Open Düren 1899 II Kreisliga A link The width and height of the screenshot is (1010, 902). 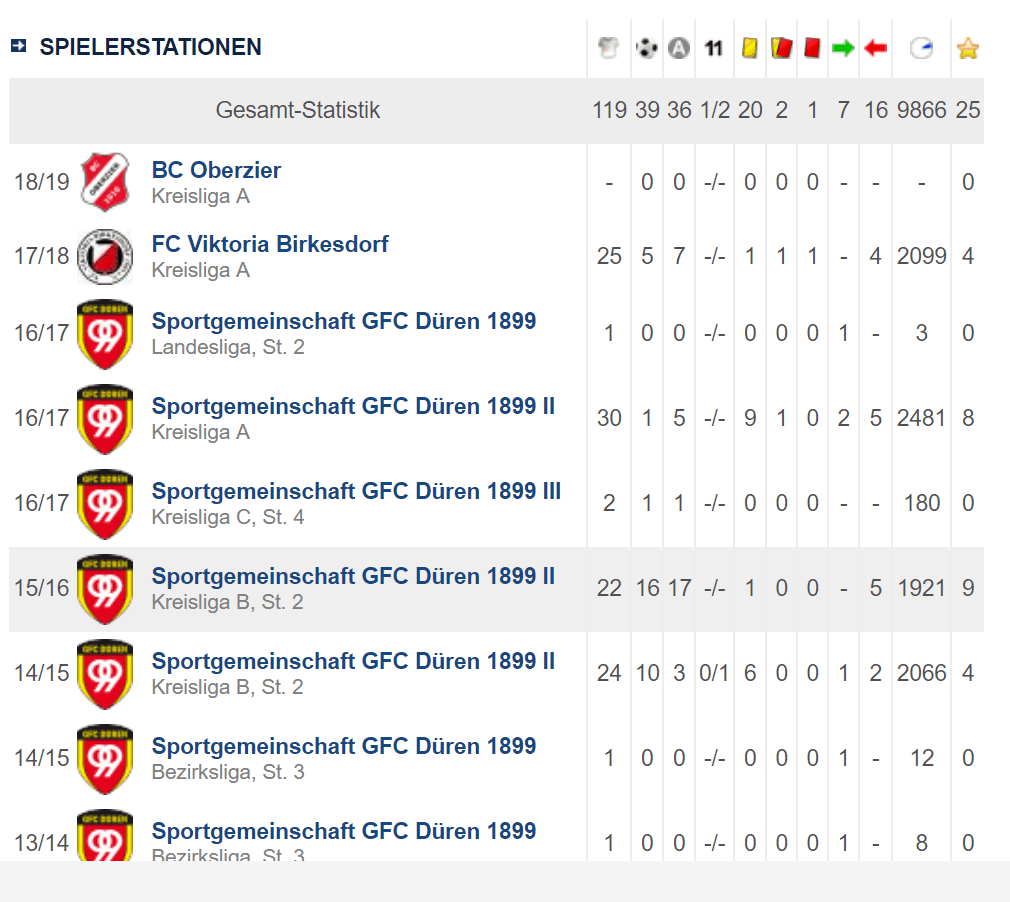click(x=353, y=406)
